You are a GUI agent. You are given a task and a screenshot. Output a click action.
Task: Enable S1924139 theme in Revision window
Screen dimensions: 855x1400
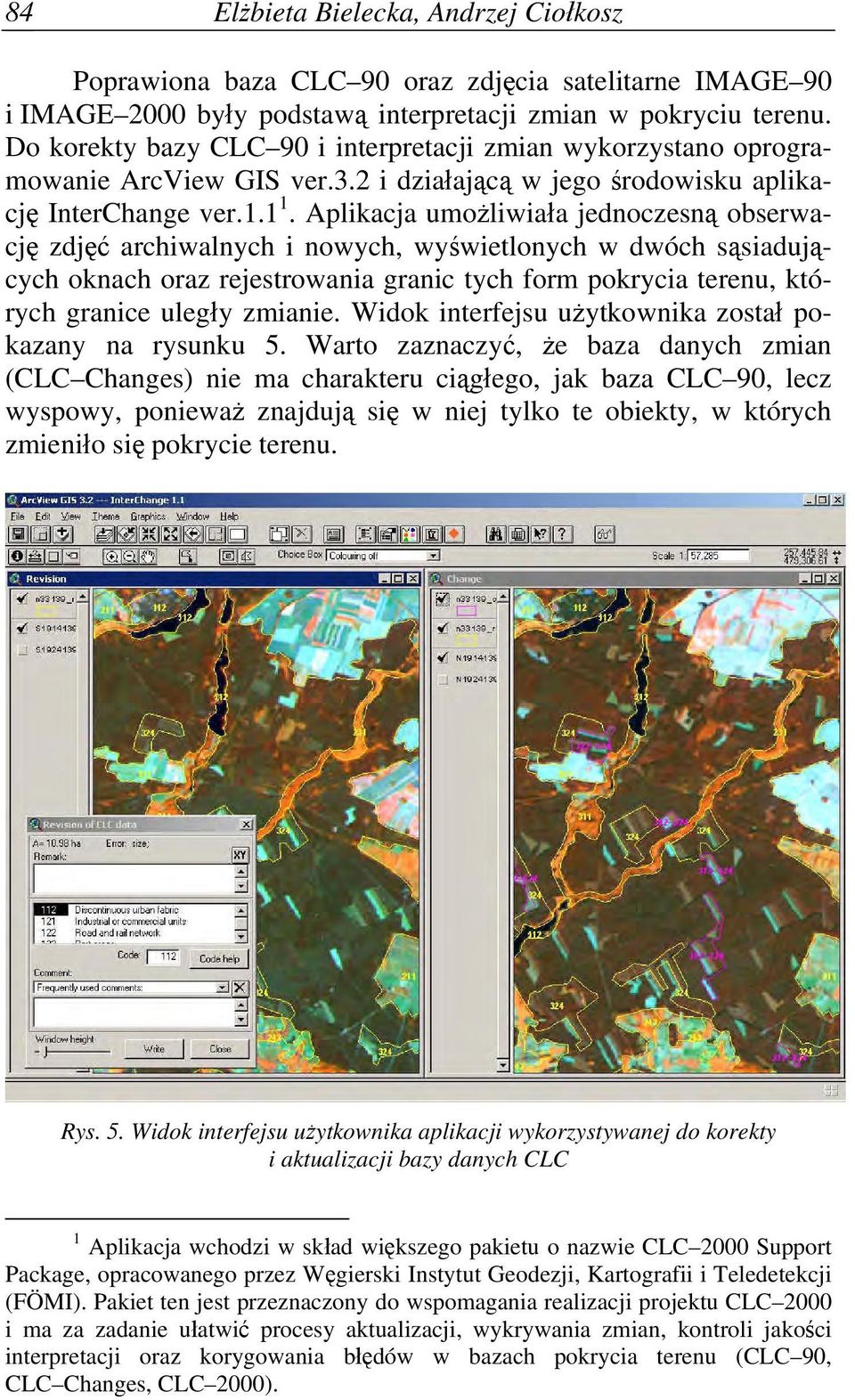[x=22, y=649]
